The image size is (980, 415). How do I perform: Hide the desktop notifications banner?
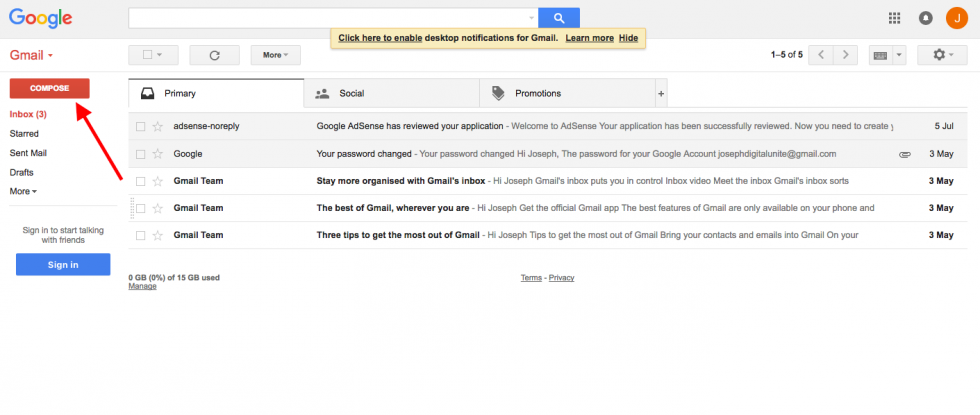point(628,38)
